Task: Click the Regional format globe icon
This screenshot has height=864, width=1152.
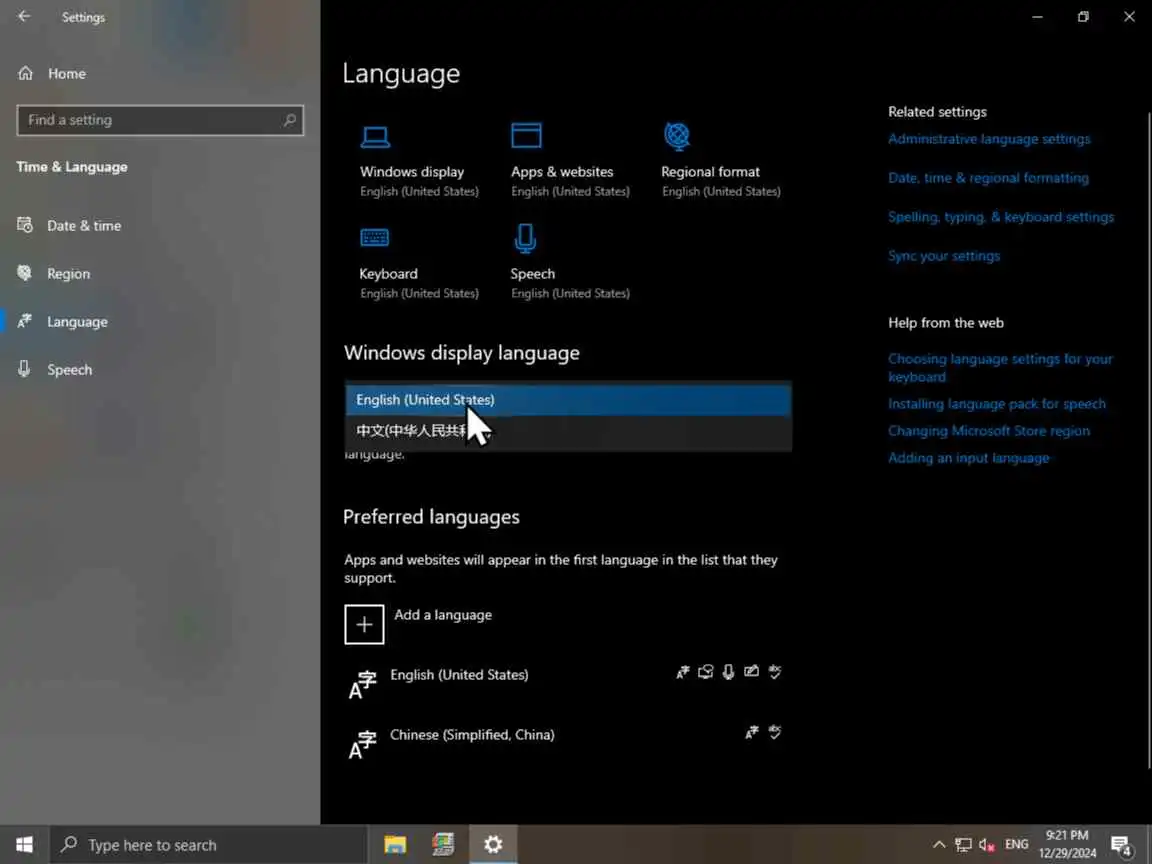Action: coord(677,136)
